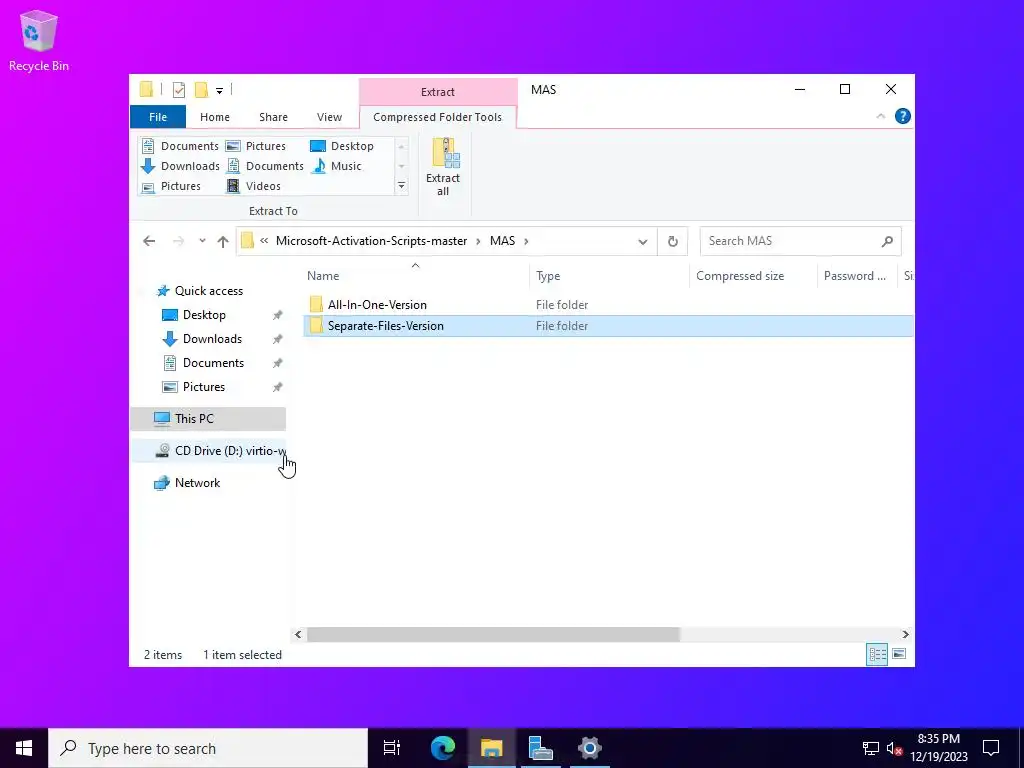Click the search magnifier in Search MAS
The image size is (1024, 768).
pos(887,242)
